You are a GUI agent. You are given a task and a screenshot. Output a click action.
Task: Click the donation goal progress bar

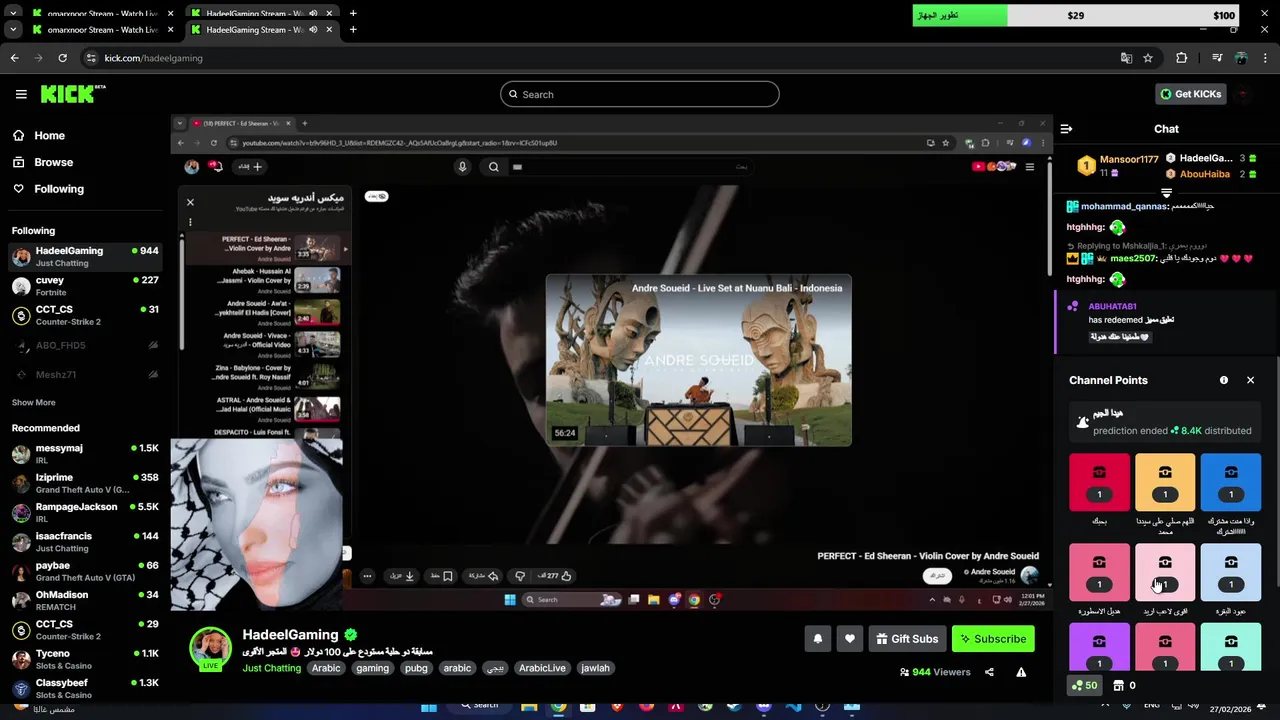point(1077,15)
